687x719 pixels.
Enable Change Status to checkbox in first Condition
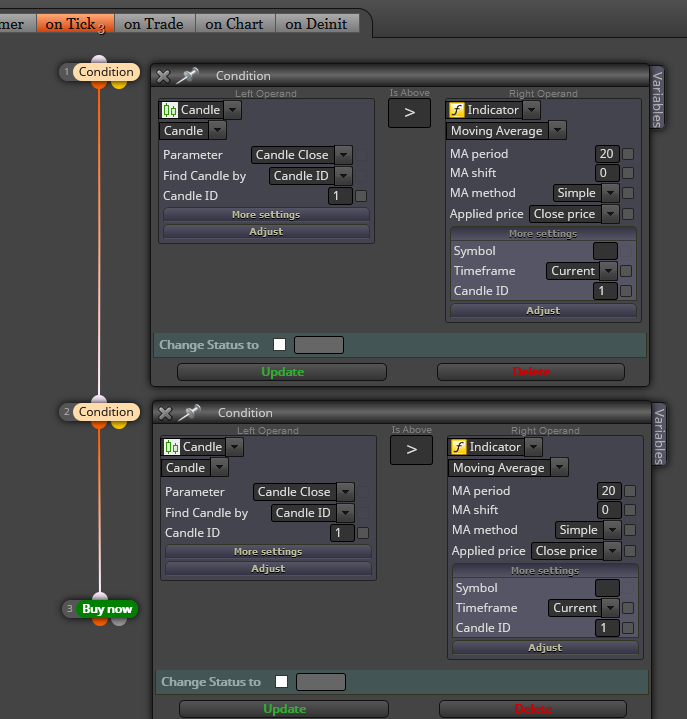(279, 345)
